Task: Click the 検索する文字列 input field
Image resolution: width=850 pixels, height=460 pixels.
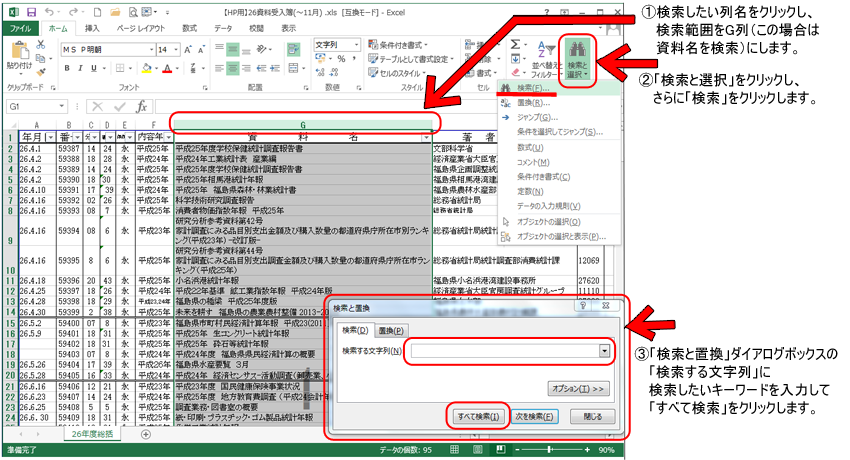Action: coord(501,351)
